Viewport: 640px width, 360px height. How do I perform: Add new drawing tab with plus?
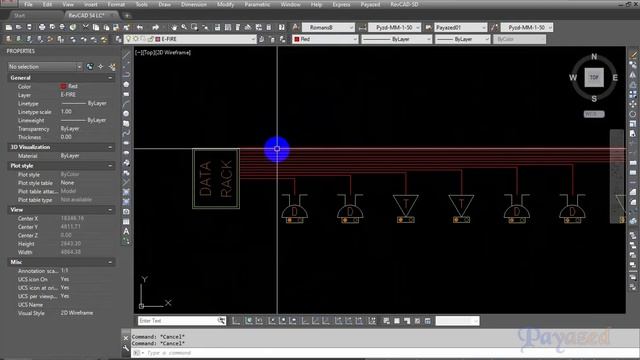click(x=127, y=16)
